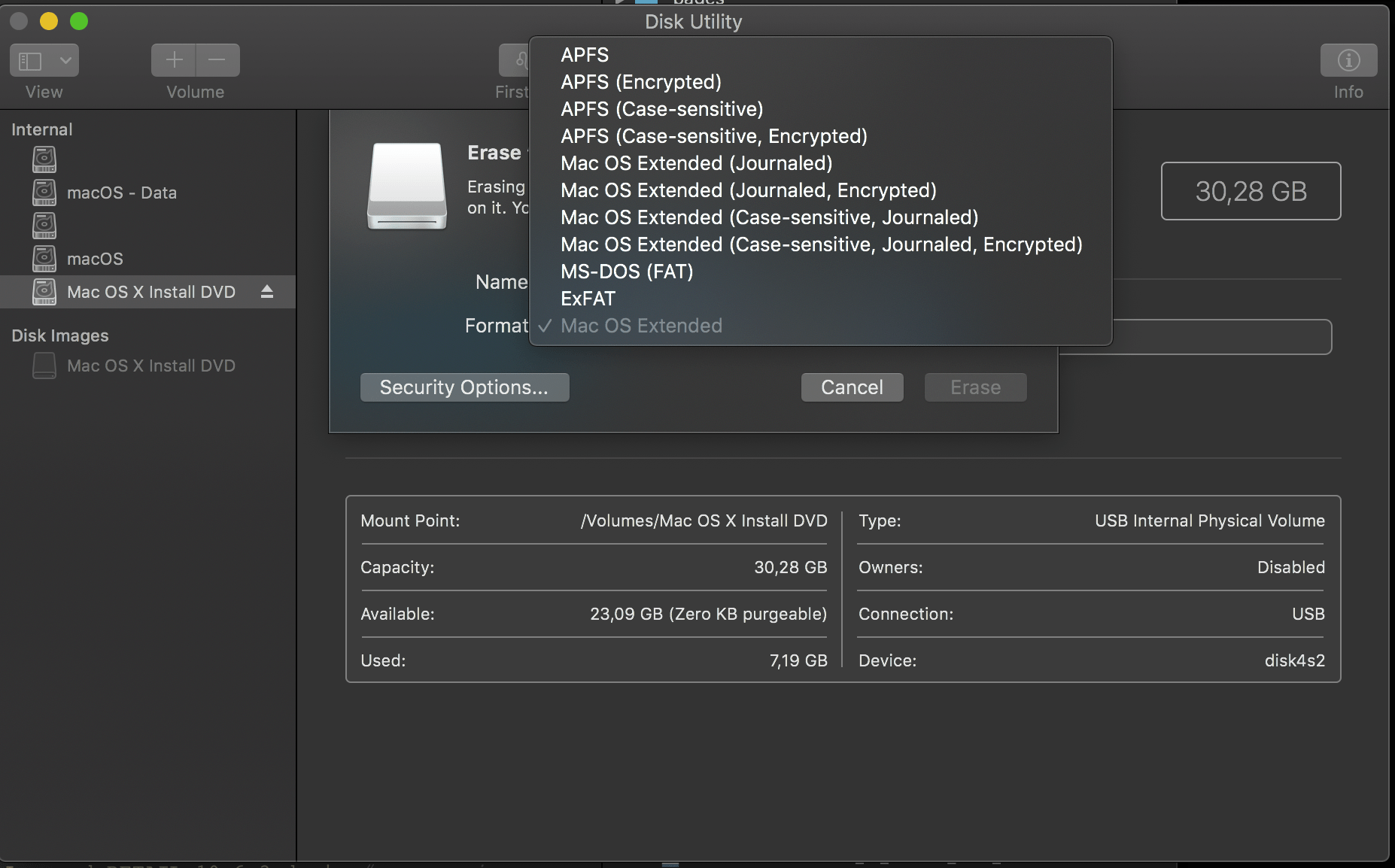
Task: Click the large drive icon in Erase dialog
Action: tap(407, 186)
